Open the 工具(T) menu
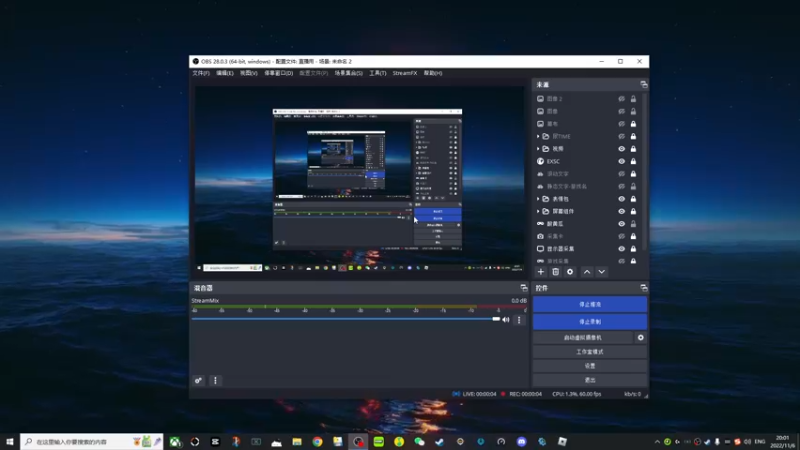Screen dimensions: 800x450 tap(378, 73)
